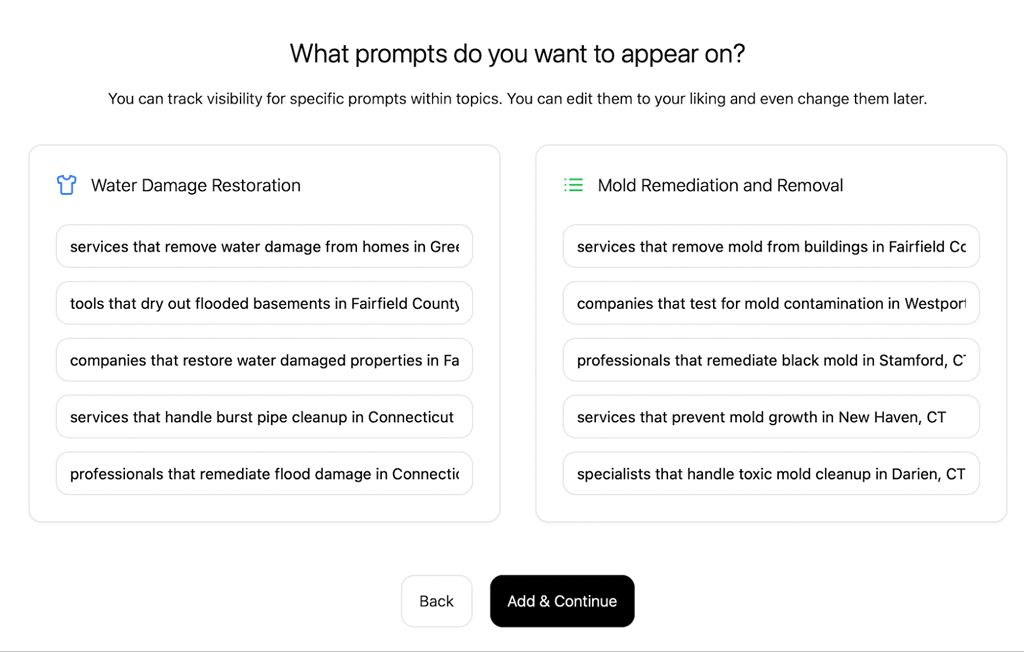This screenshot has height=652, width=1024.
Task: Edit 'prevent mold growth in New Haven' prompt
Action: (x=771, y=417)
